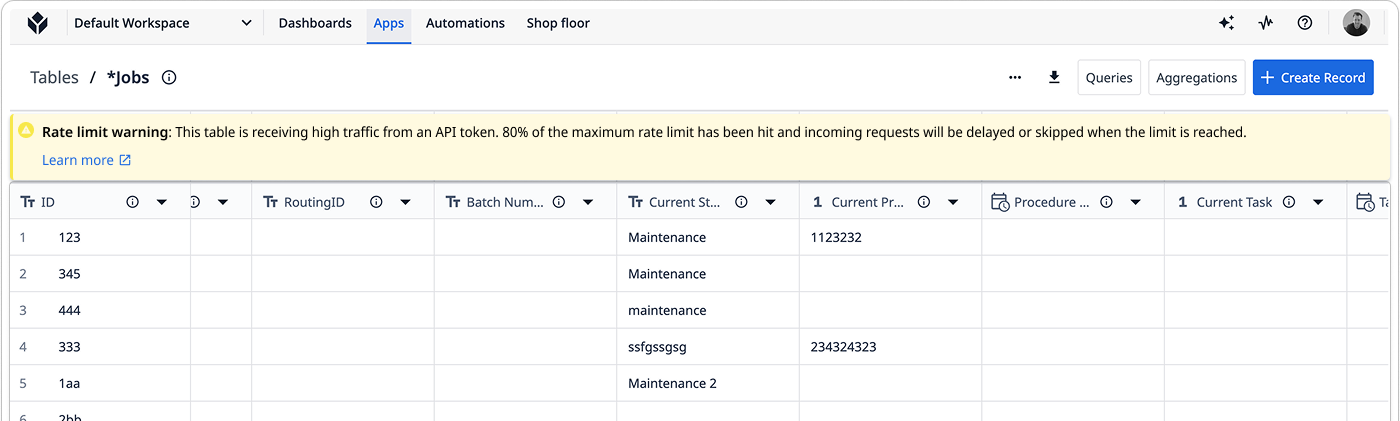
Task: Select the Current Procedure value 234324323
Action: [x=890, y=347]
